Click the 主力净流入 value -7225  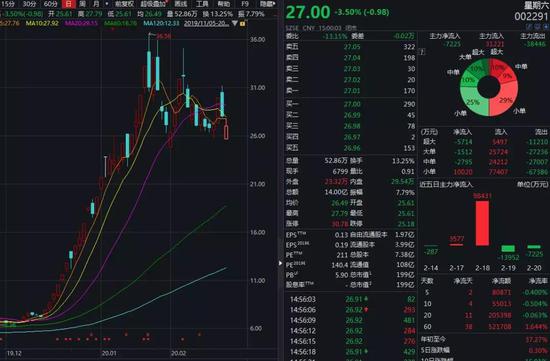(451, 44)
